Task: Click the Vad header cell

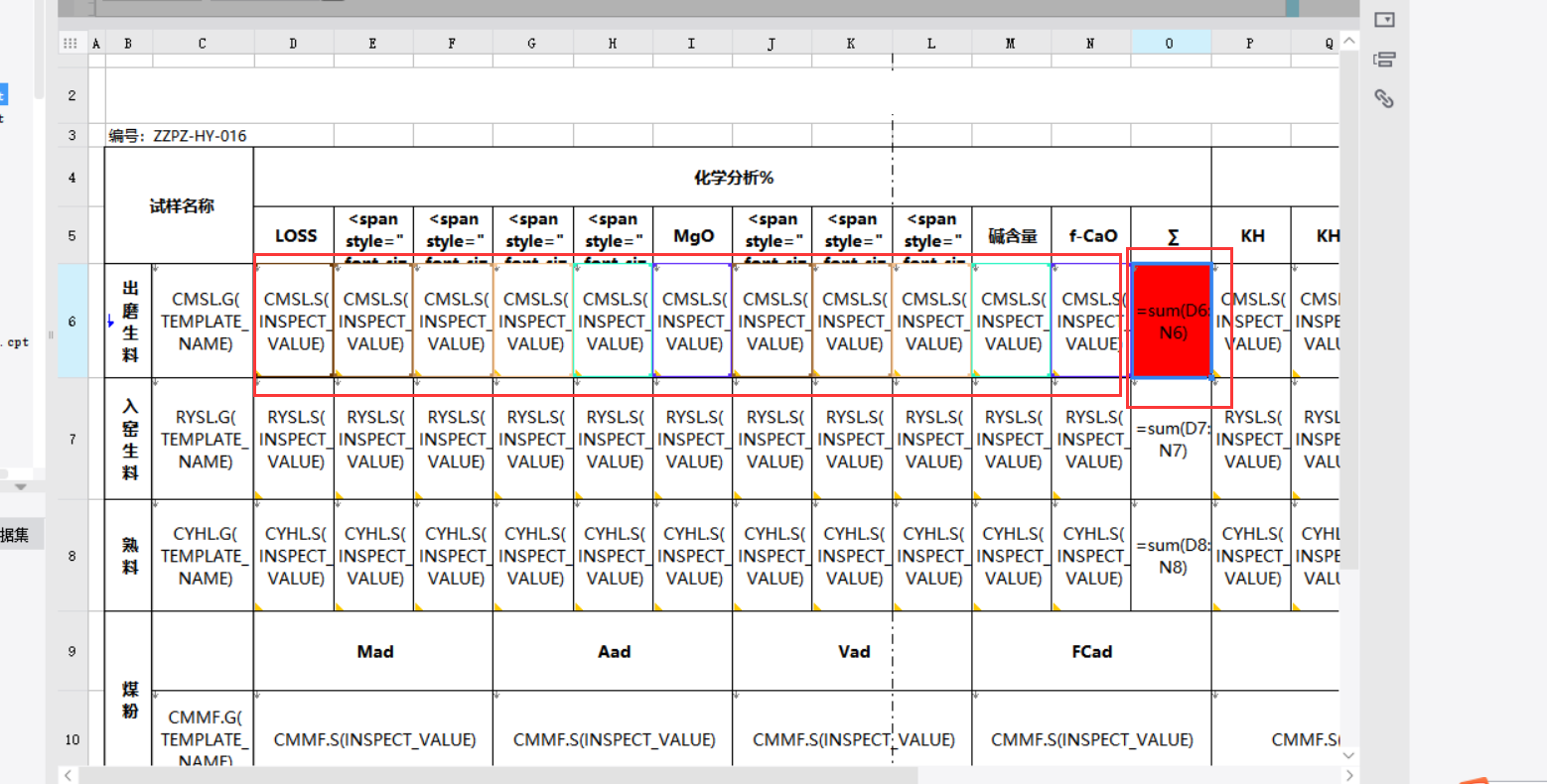Action: [x=853, y=651]
